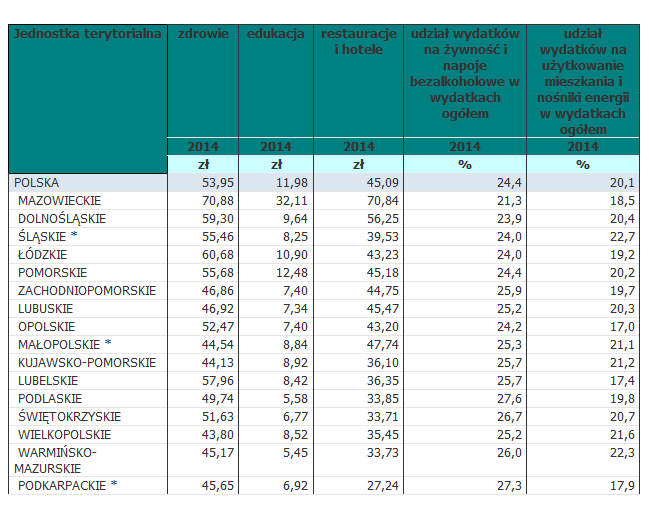Click the 2014 year cell under edukacja
This screenshot has width=649, height=517.
tap(276, 147)
